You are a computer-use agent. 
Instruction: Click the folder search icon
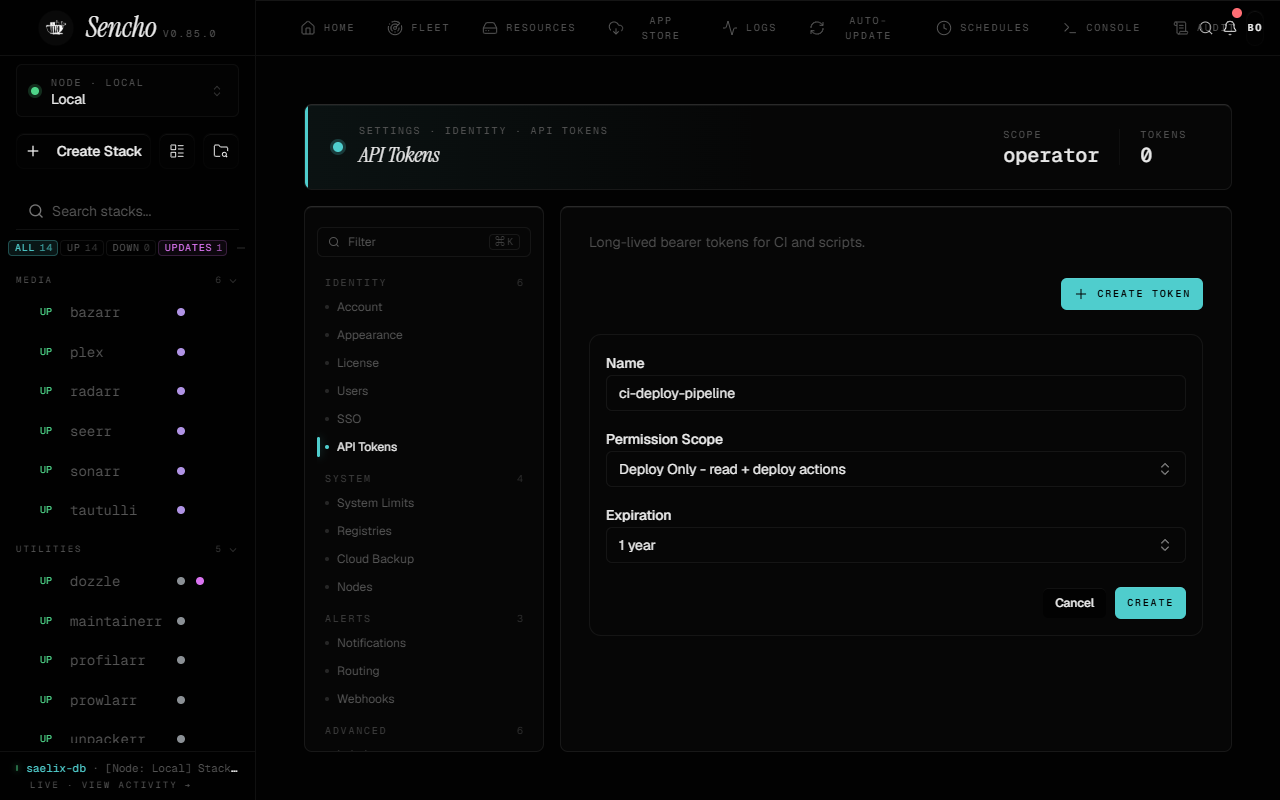[x=221, y=151]
